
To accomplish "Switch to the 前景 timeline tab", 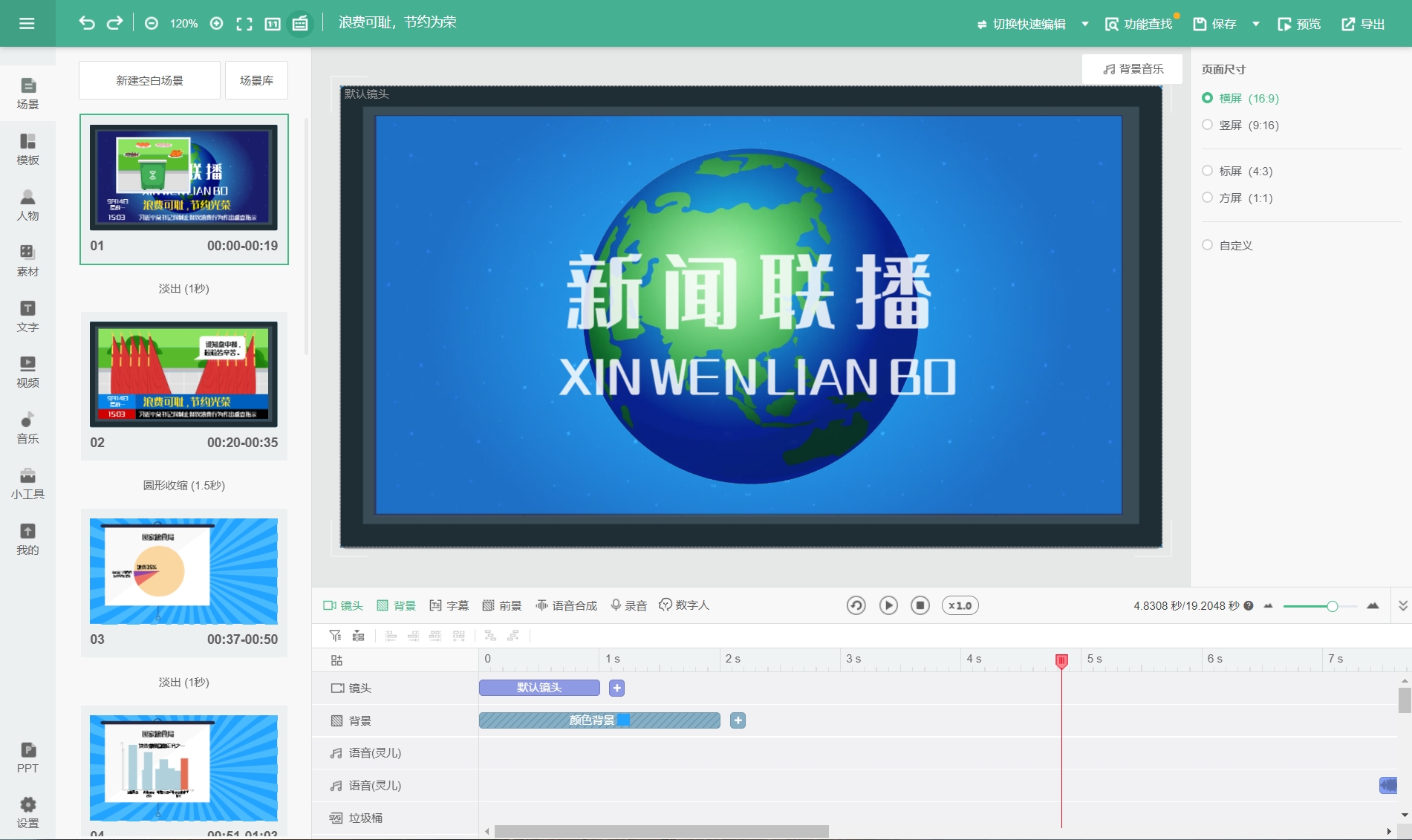I will coord(502,605).
